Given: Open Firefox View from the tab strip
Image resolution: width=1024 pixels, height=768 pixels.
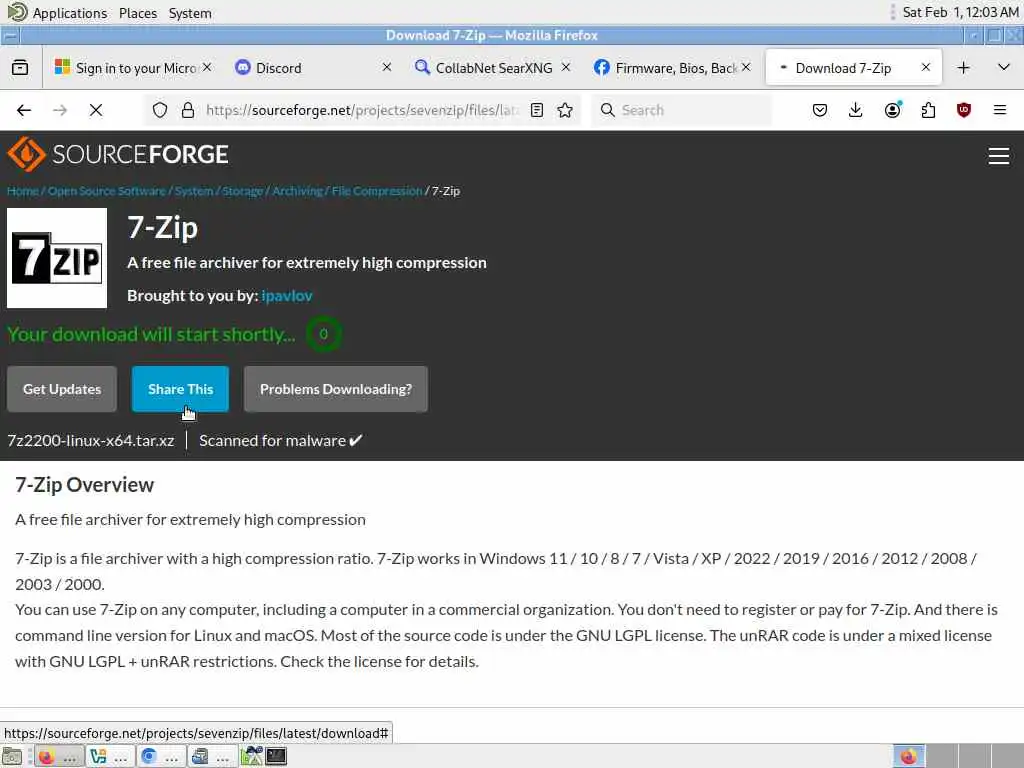Looking at the screenshot, I should (20, 67).
